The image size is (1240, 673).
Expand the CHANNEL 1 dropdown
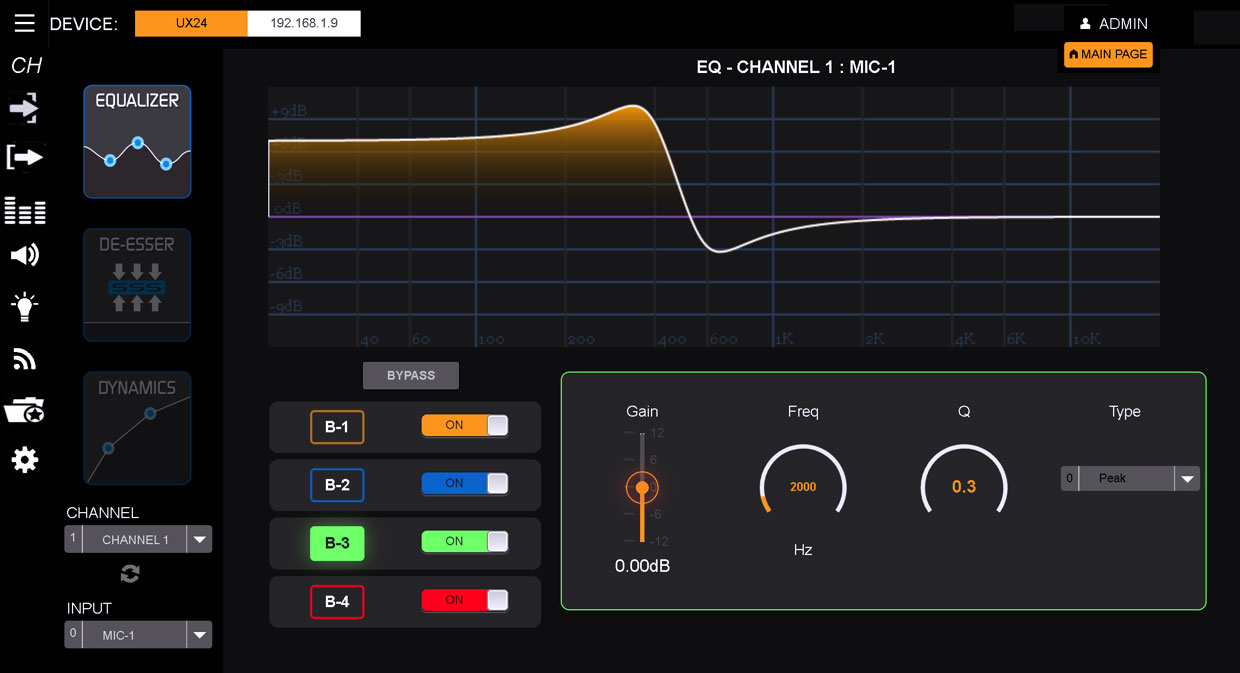coord(200,540)
